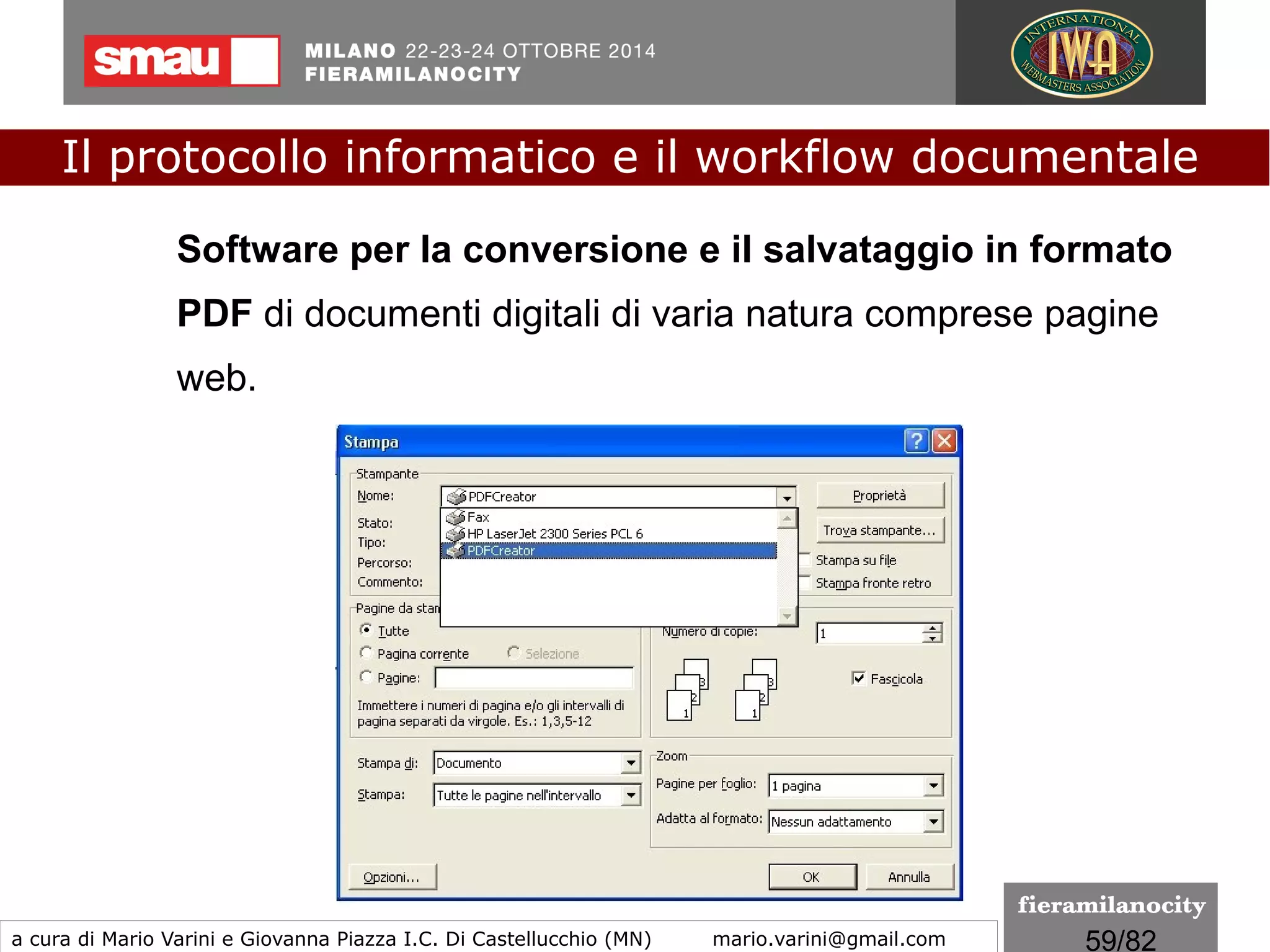
Task: Open the Pagine per foglio dropdown
Action: (933, 786)
